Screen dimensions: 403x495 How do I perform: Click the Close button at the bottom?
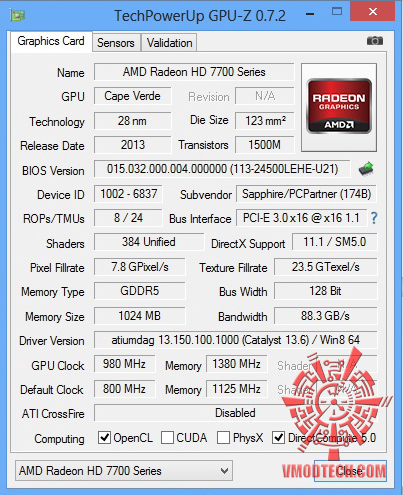[350, 471]
